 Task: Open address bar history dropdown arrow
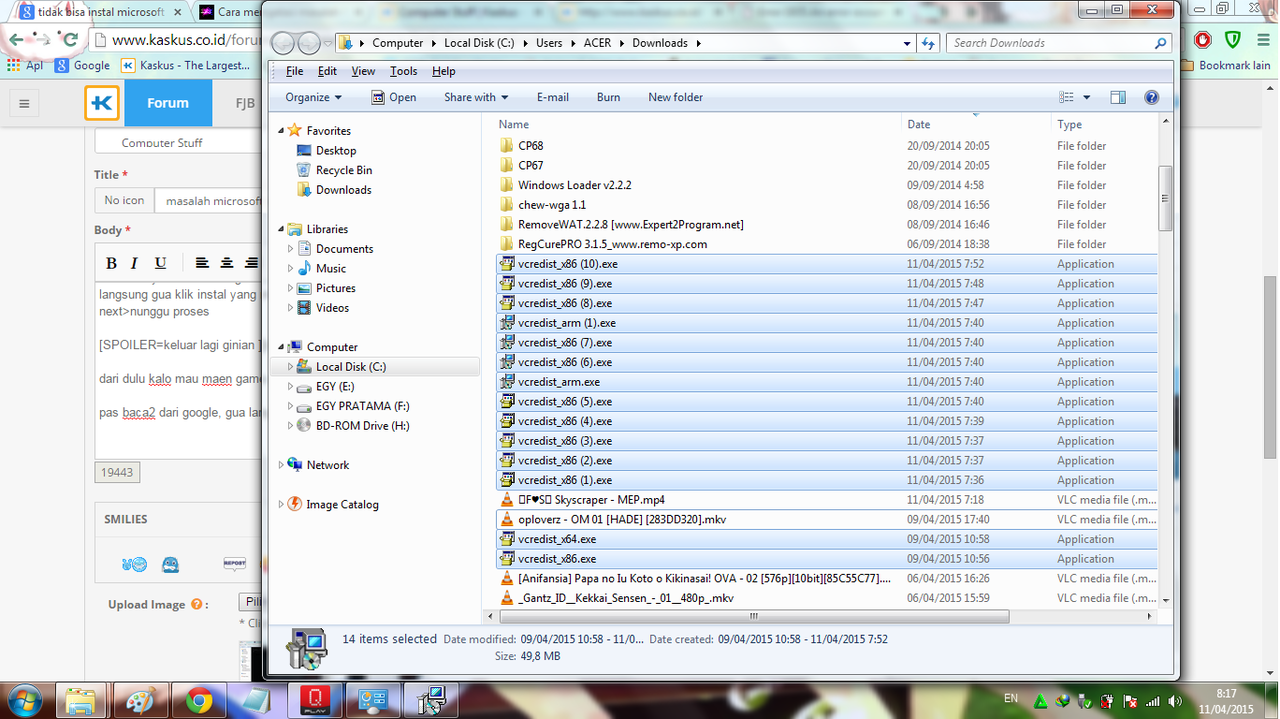pos(907,43)
